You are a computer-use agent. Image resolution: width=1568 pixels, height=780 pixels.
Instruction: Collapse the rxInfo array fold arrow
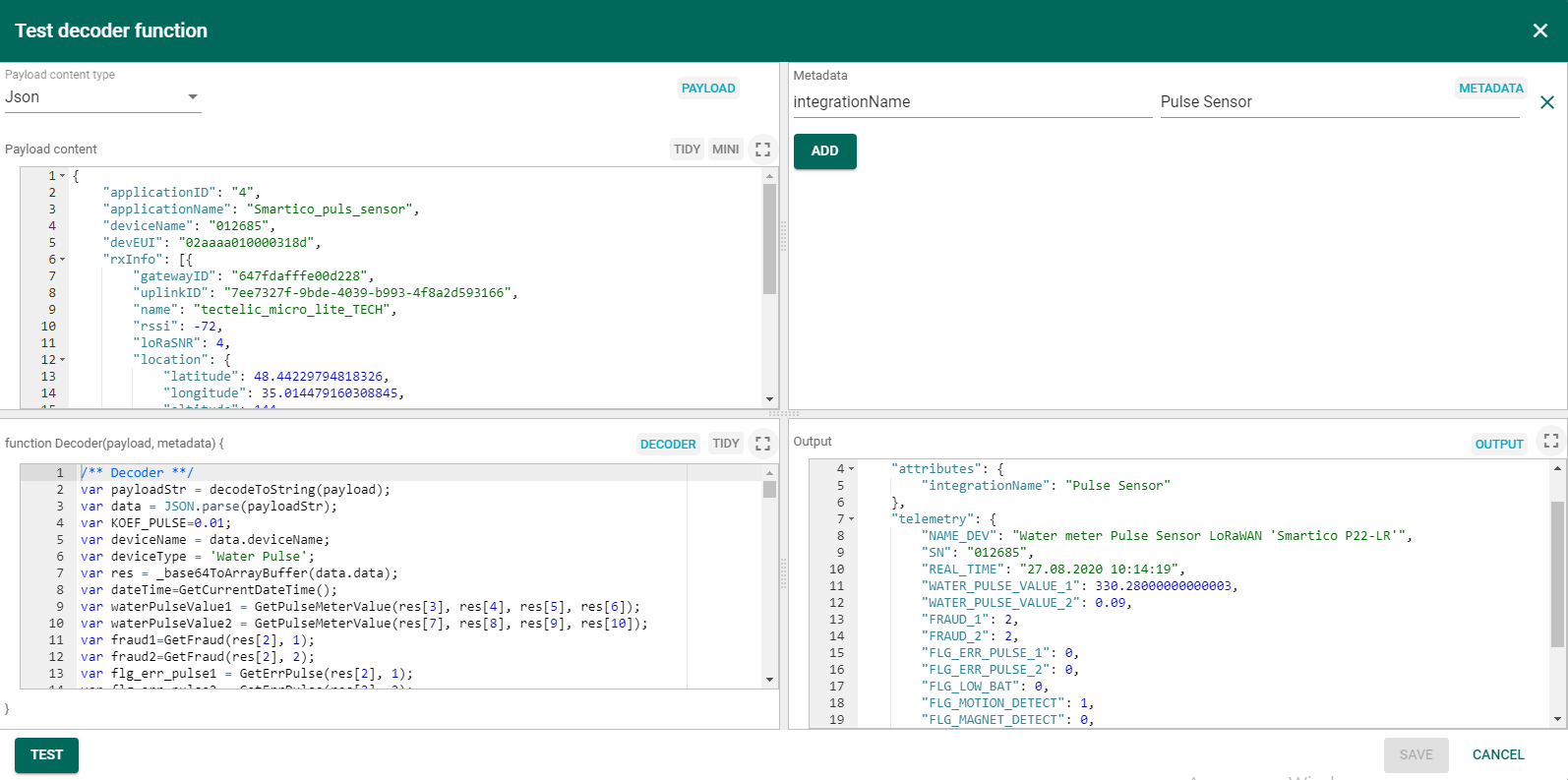tap(63, 260)
